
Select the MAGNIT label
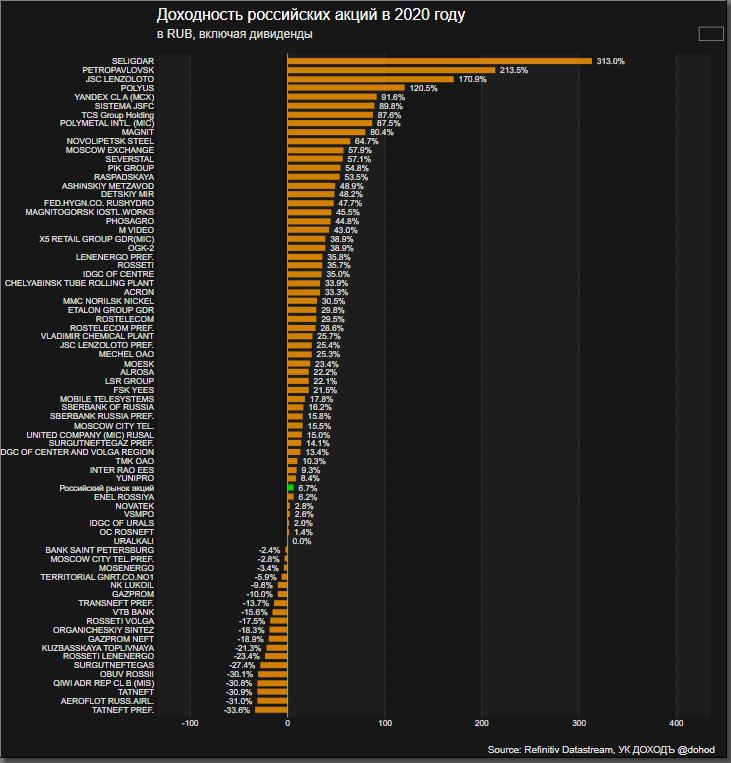(138, 132)
